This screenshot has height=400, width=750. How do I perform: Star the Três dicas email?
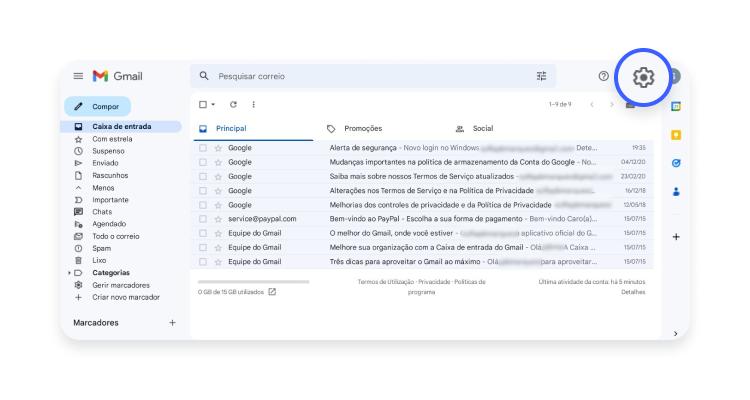pyautogui.click(x=218, y=262)
